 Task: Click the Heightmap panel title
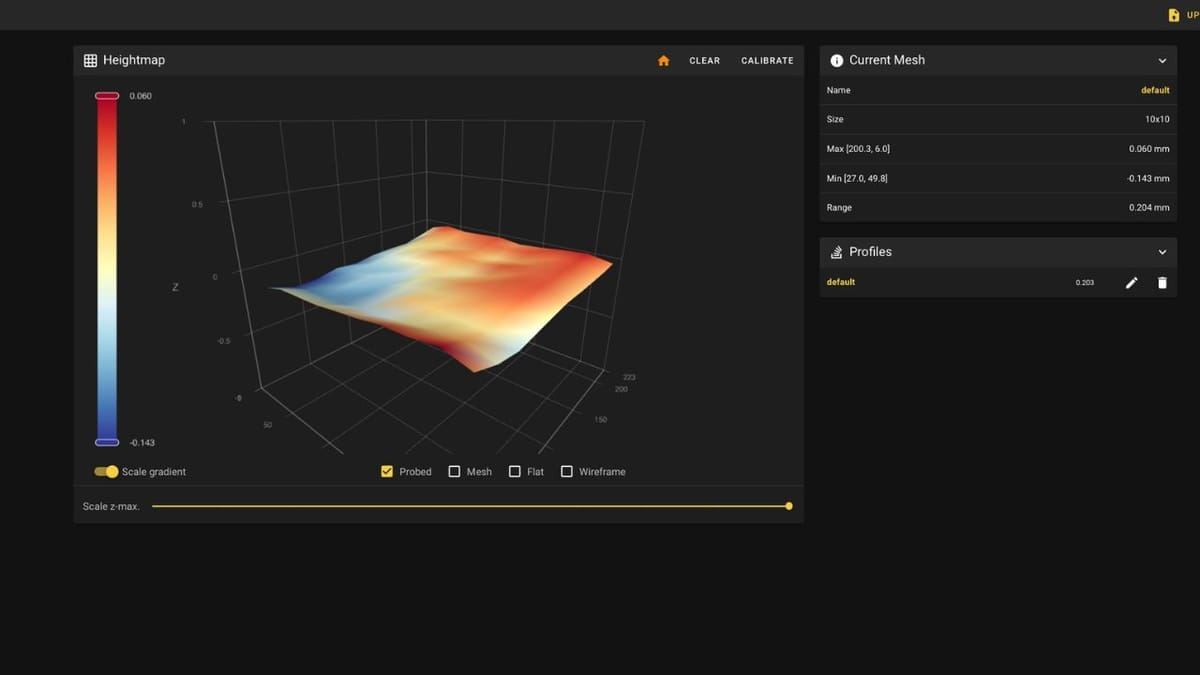click(134, 60)
